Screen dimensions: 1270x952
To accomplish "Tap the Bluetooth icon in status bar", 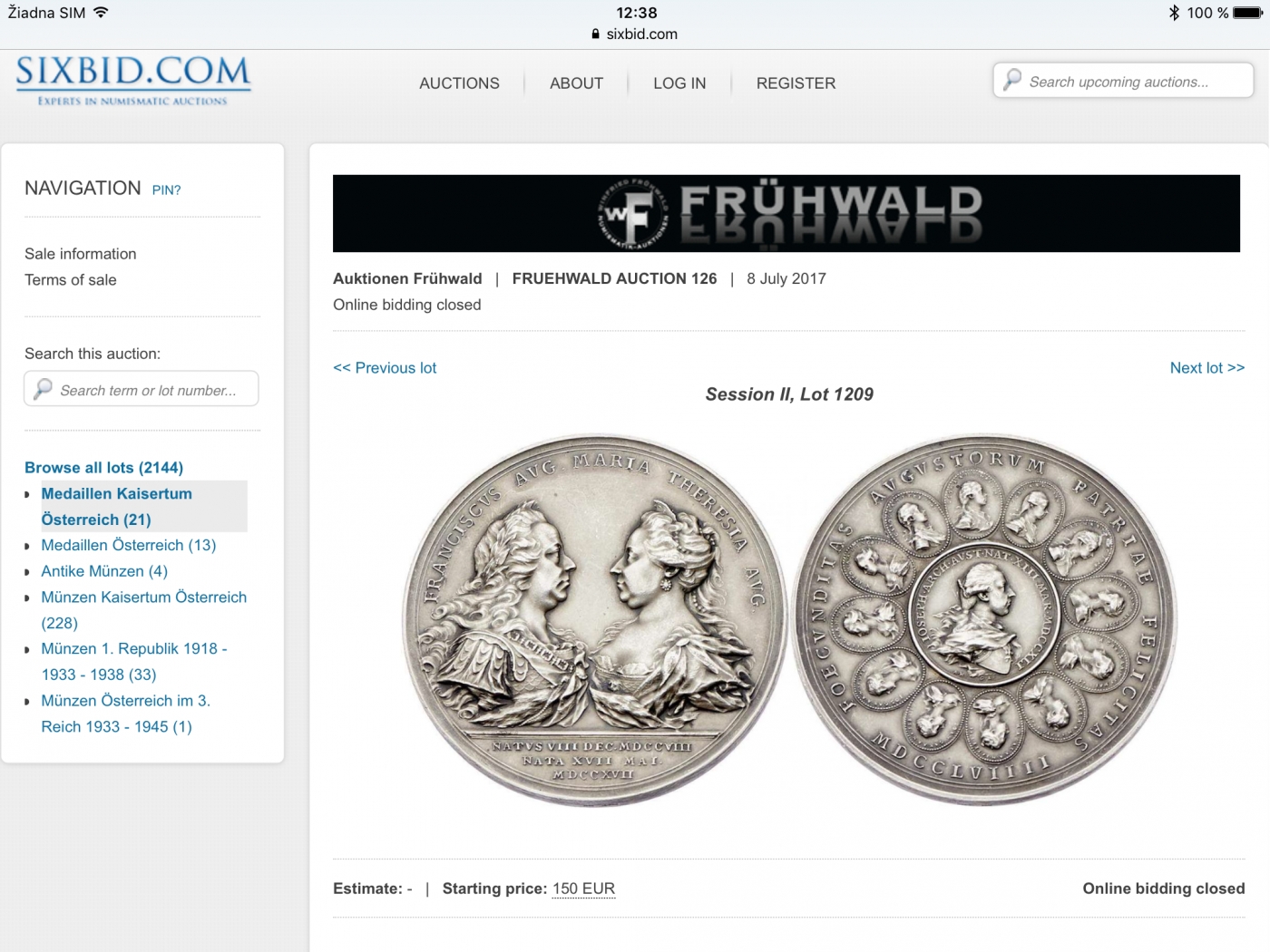I will click(1174, 13).
